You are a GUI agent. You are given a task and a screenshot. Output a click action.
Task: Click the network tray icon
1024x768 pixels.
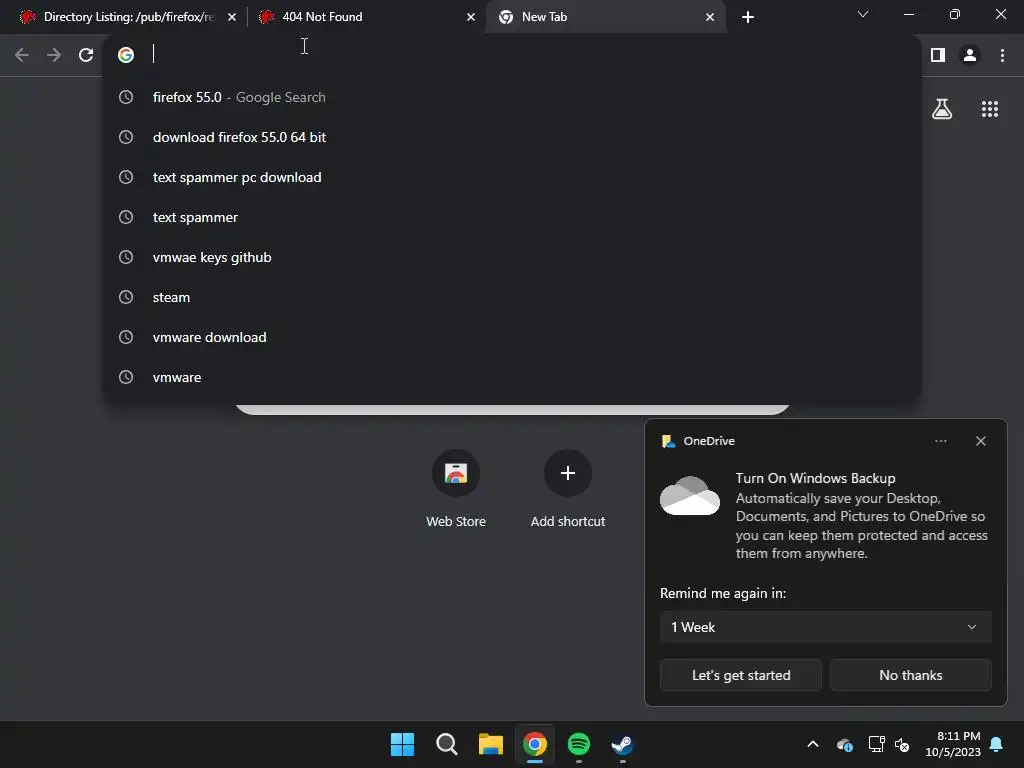pyautogui.click(x=876, y=744)
